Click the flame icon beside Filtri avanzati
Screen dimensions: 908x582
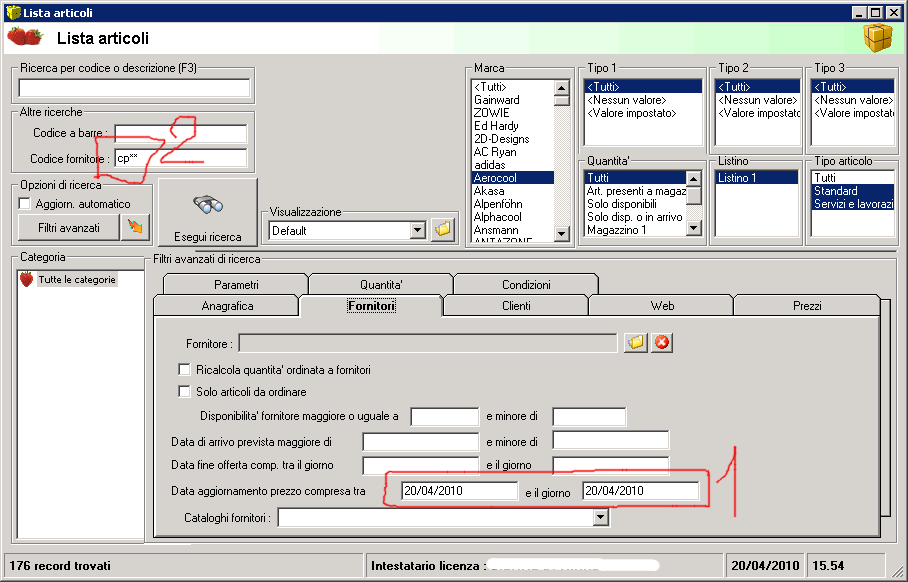[136, 227]
